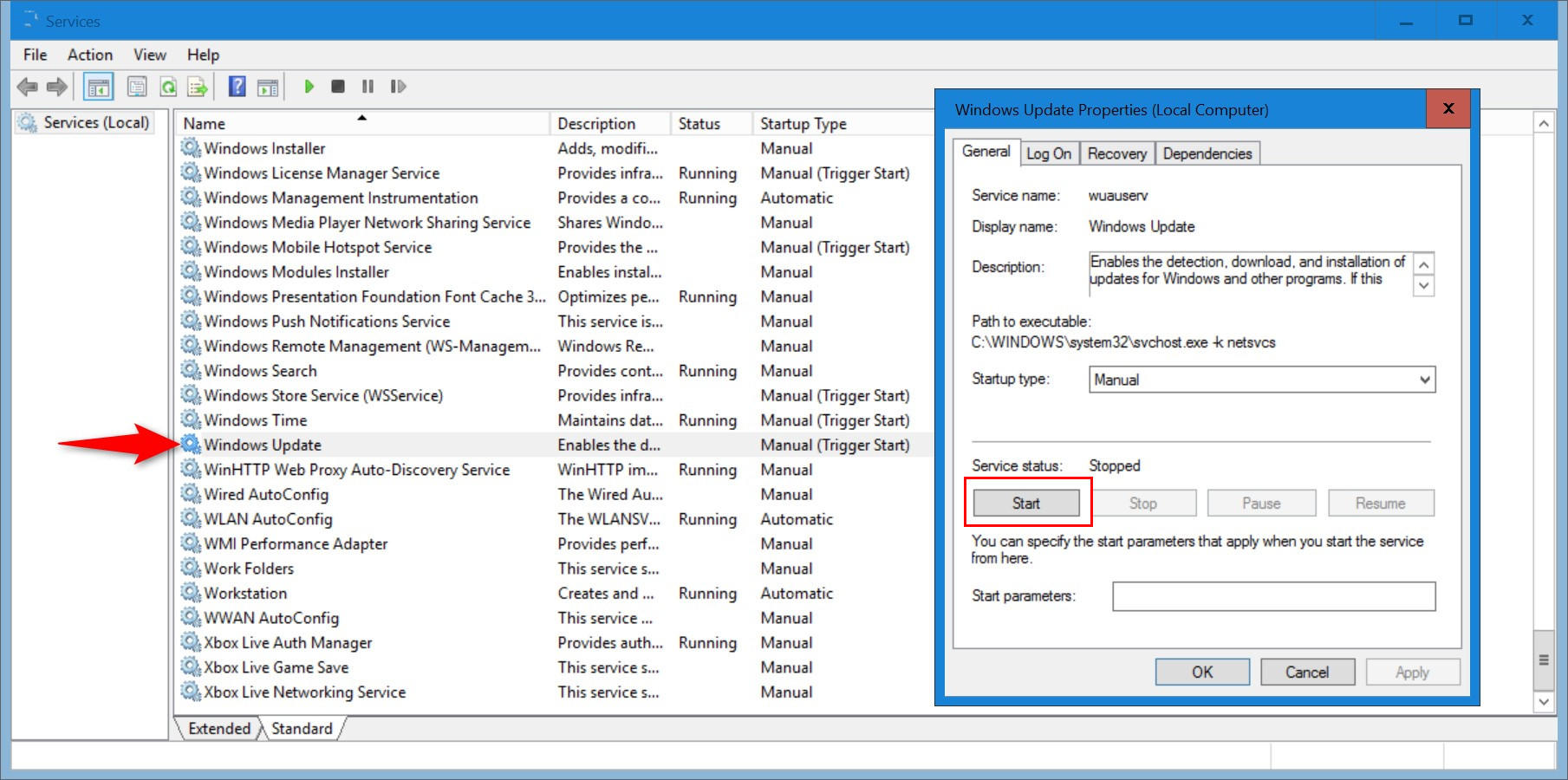Switch to the Standard view tab
1568x780 pixels.
point(302,728)
